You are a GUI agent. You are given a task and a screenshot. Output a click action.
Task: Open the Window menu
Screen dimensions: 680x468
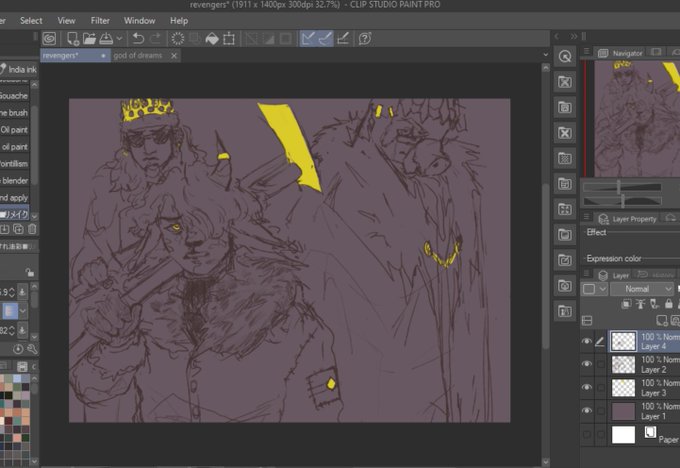coord(139,20)
